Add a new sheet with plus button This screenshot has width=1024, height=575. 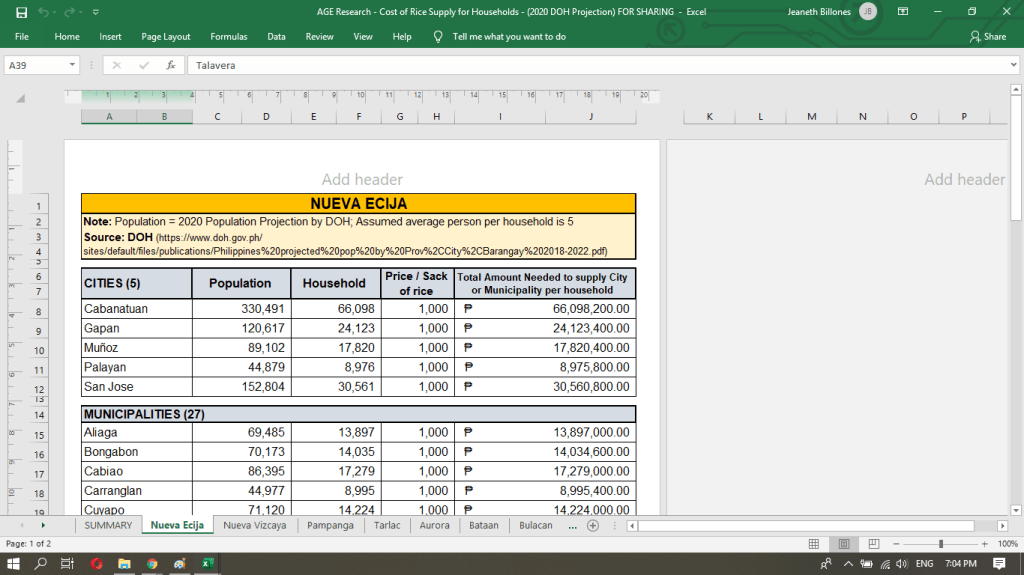pos(593,525)
